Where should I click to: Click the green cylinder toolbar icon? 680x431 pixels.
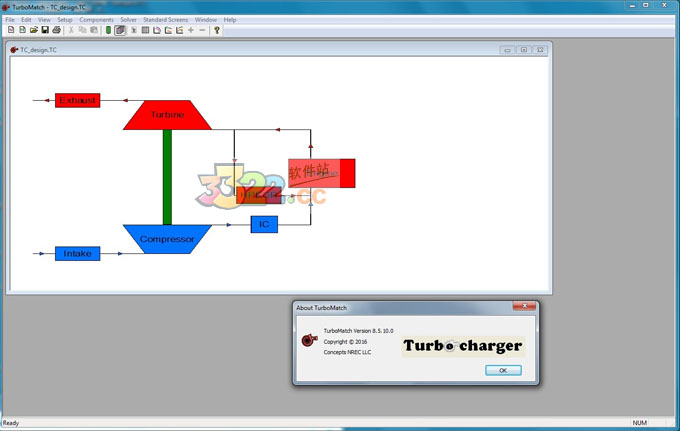[108, 30]
